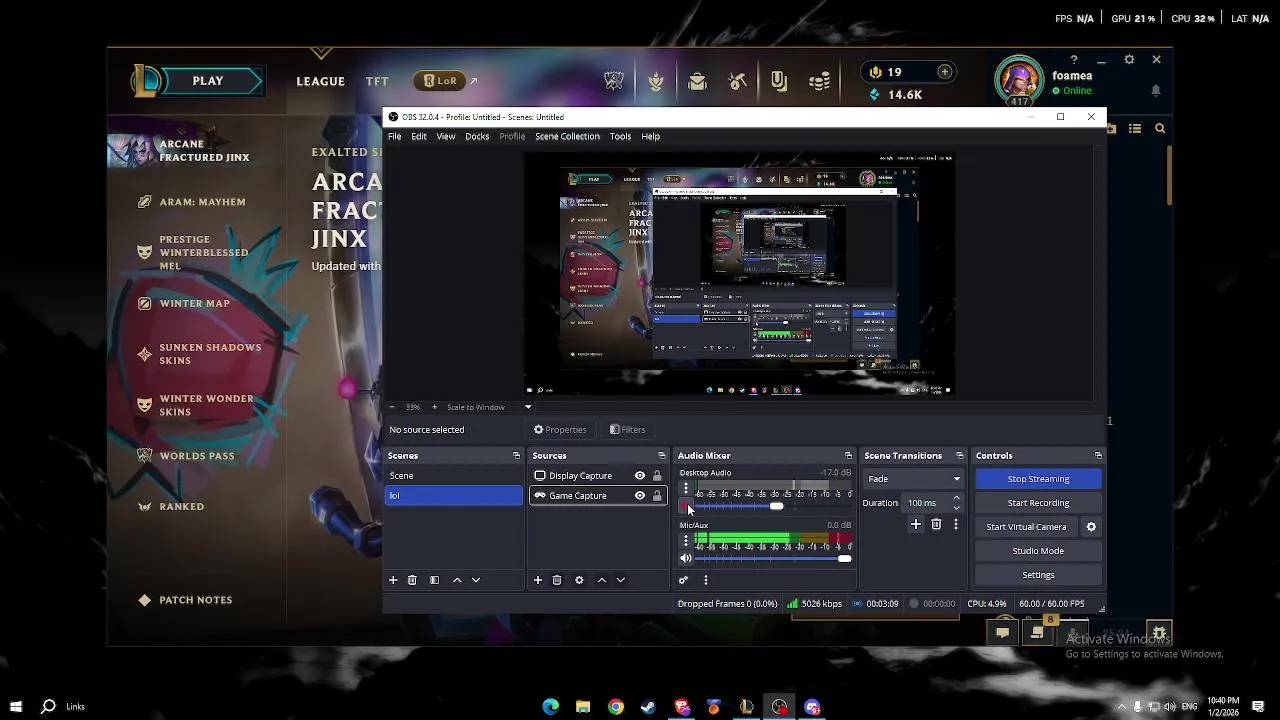Open Audio Mixer bottom three-dot menu

(706, 580)
